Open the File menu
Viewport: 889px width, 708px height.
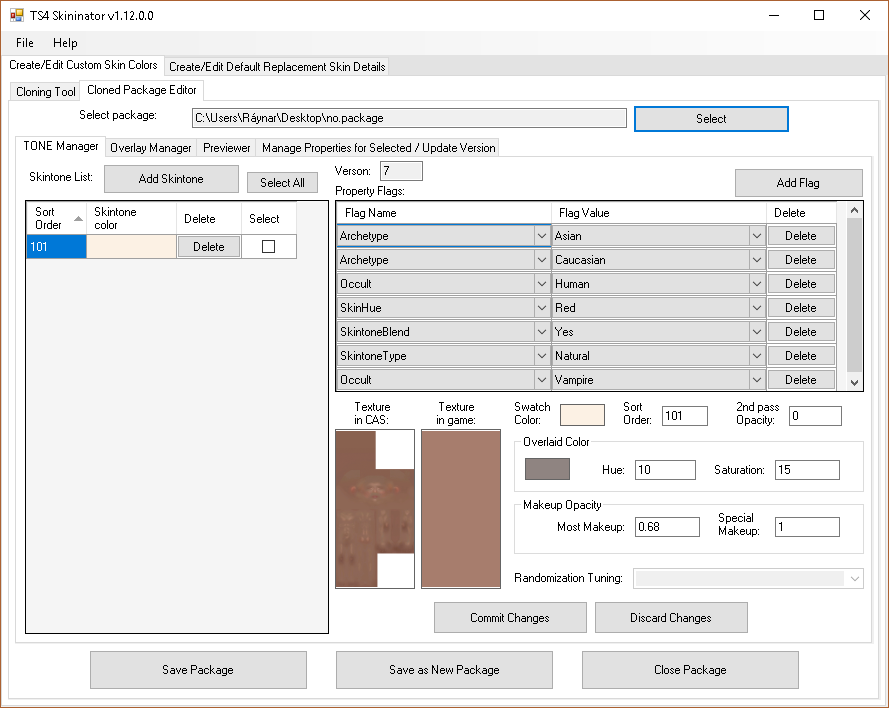pyautogui.click(x=24, y=43)
